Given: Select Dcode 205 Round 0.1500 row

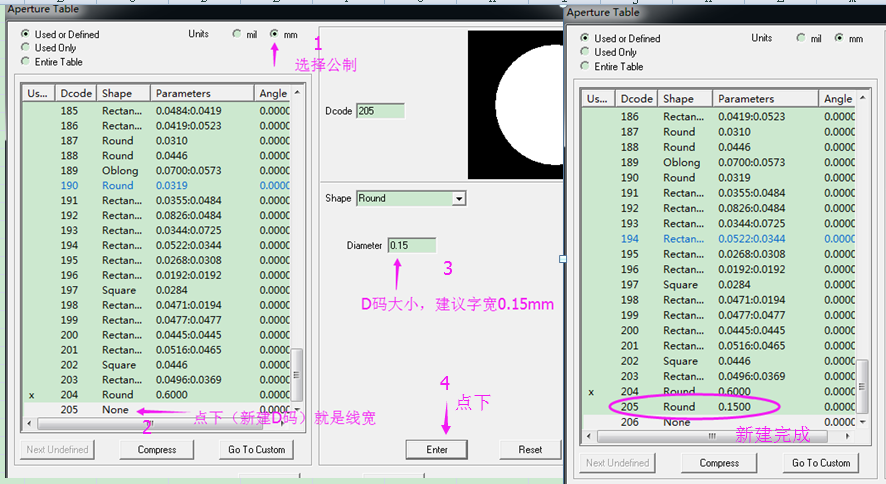Looking at the screenshot, I should click(680, 407).
